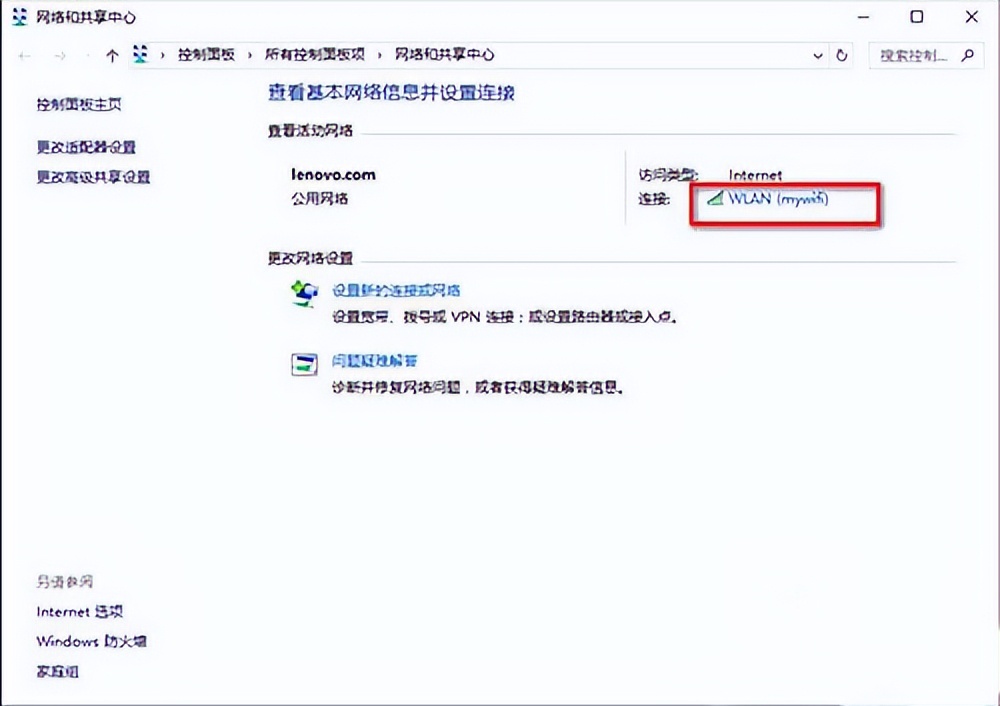This screenshot has height=706, width=1000.
Task: Click the Network and Sharing Center title bar icon
Action: coord(20,17)
